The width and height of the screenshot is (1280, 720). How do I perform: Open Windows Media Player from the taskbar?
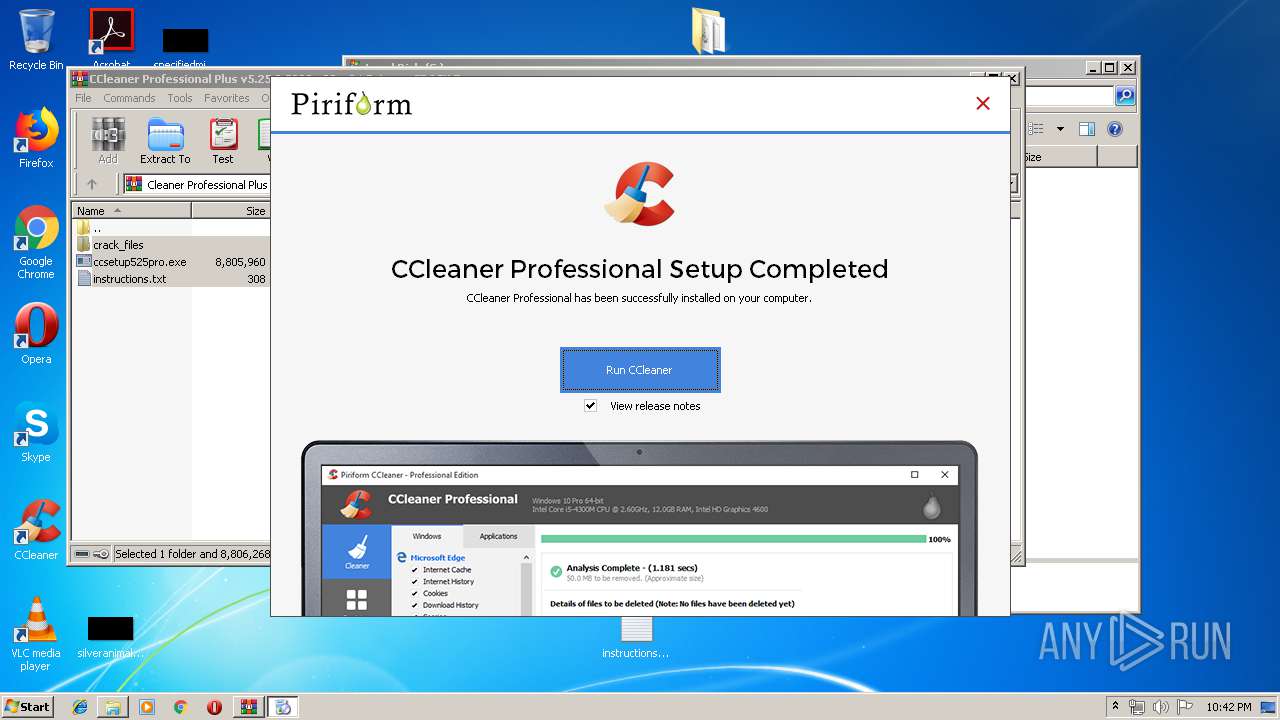pyautogui.click(x=147, y=707)
